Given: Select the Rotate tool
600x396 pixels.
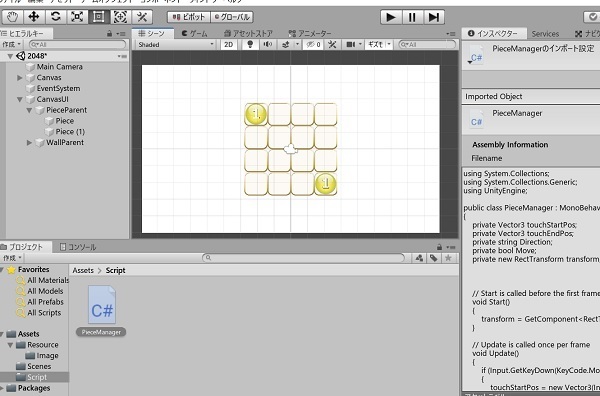Looking at the screenshot, I should tap(55, 17).
